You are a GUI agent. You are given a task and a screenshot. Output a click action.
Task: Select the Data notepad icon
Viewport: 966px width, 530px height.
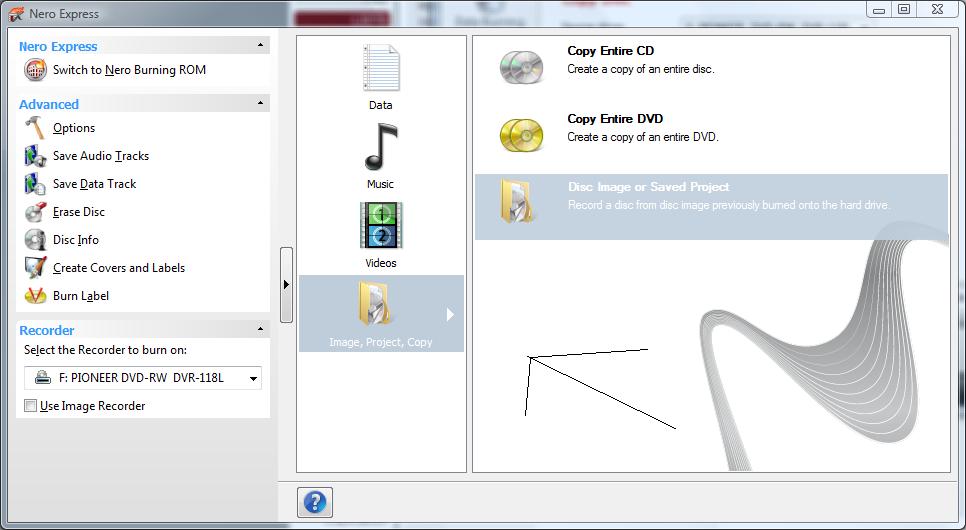(381, 68)
